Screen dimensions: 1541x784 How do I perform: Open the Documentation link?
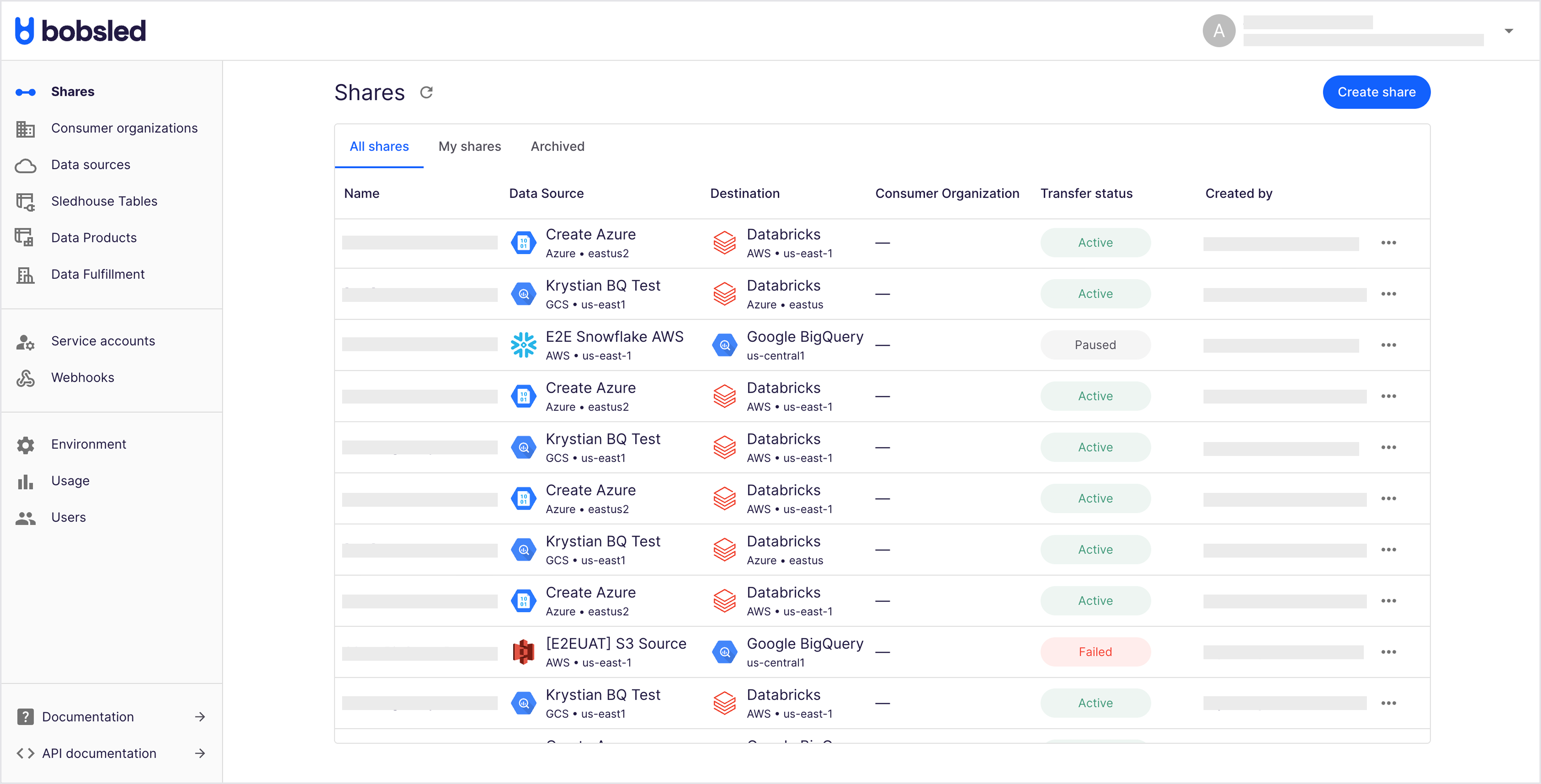coord(88,717)
